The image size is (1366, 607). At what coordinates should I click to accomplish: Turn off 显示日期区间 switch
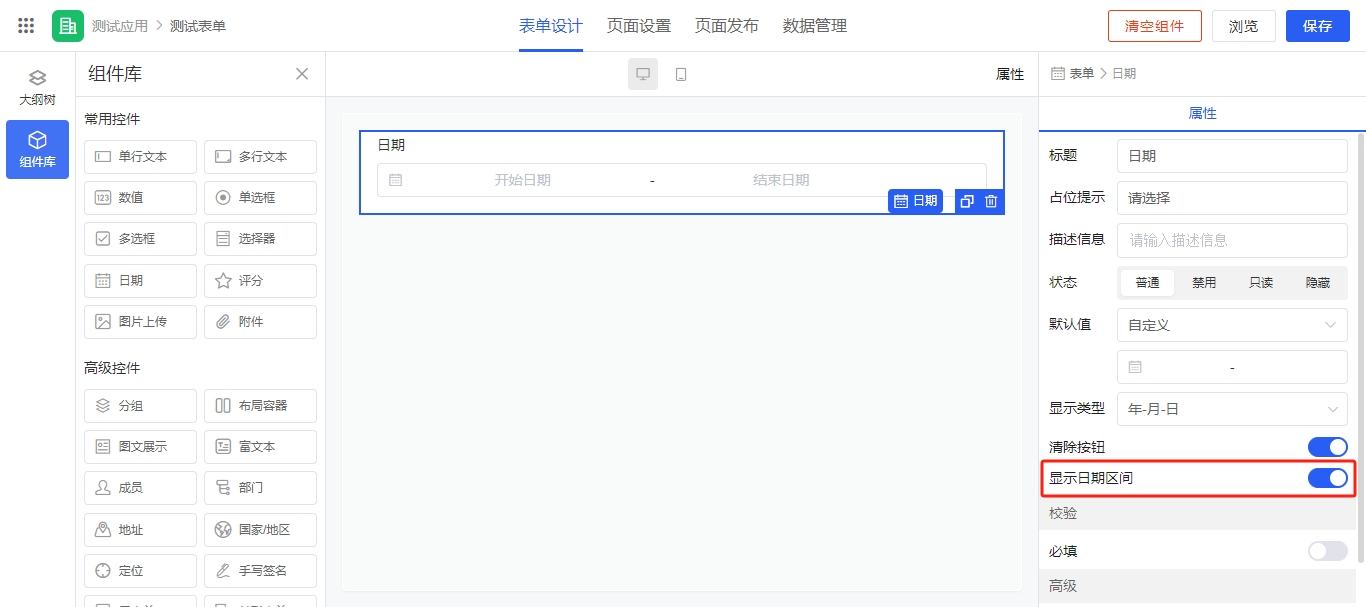pos(1327,479)
